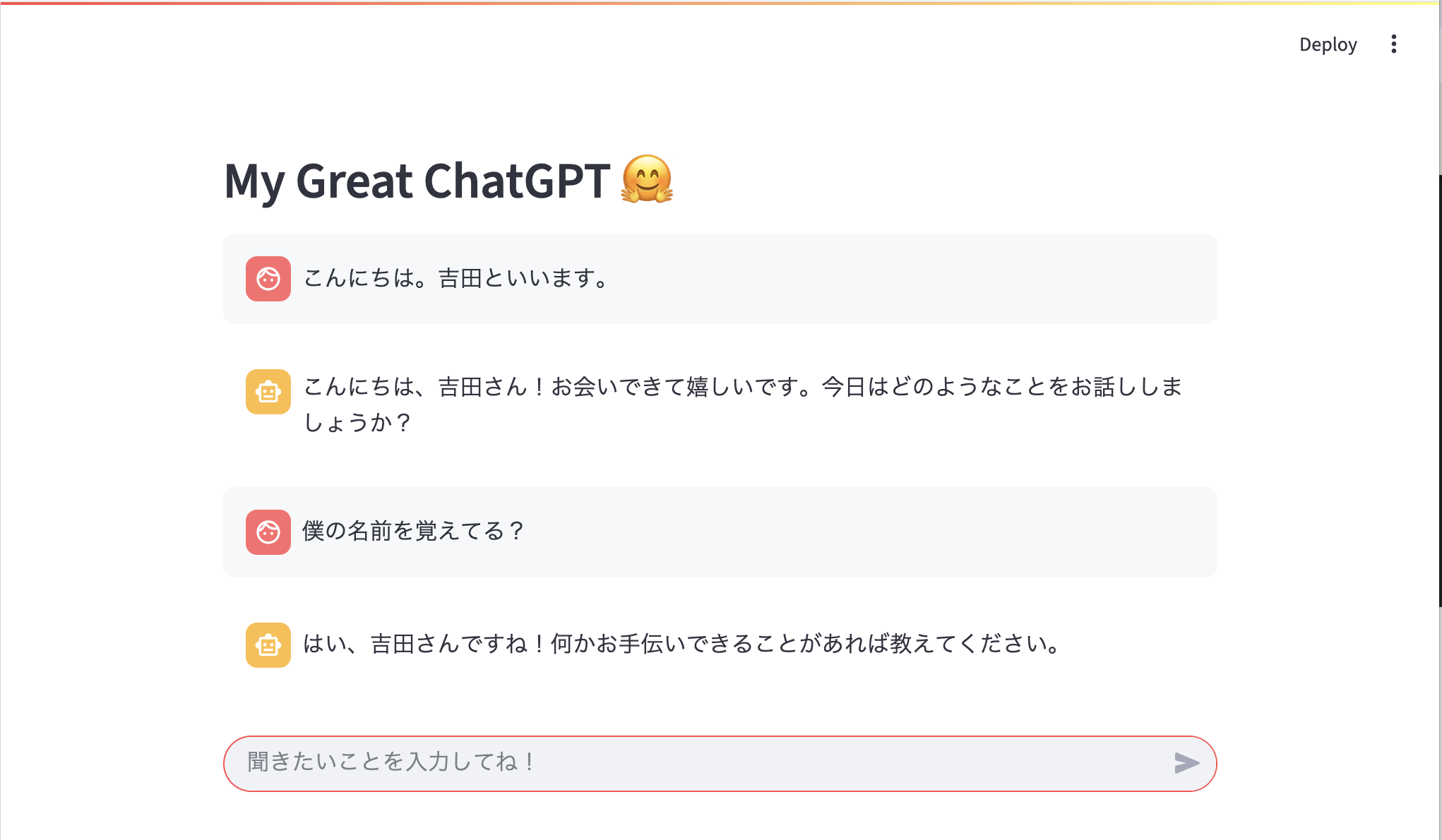Click robot avatar beside はい、吉田さんですね reply
Viewport: 1442px width, 840px height.
tap(268, 645)
